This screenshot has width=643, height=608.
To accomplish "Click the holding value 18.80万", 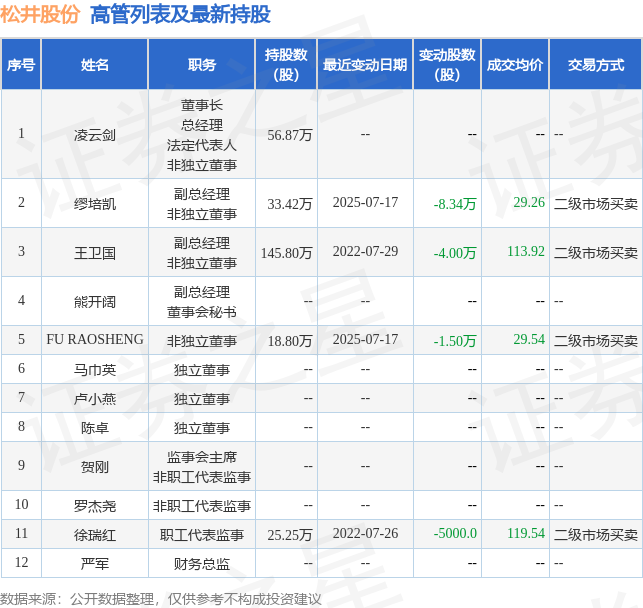I will (290, 341).
